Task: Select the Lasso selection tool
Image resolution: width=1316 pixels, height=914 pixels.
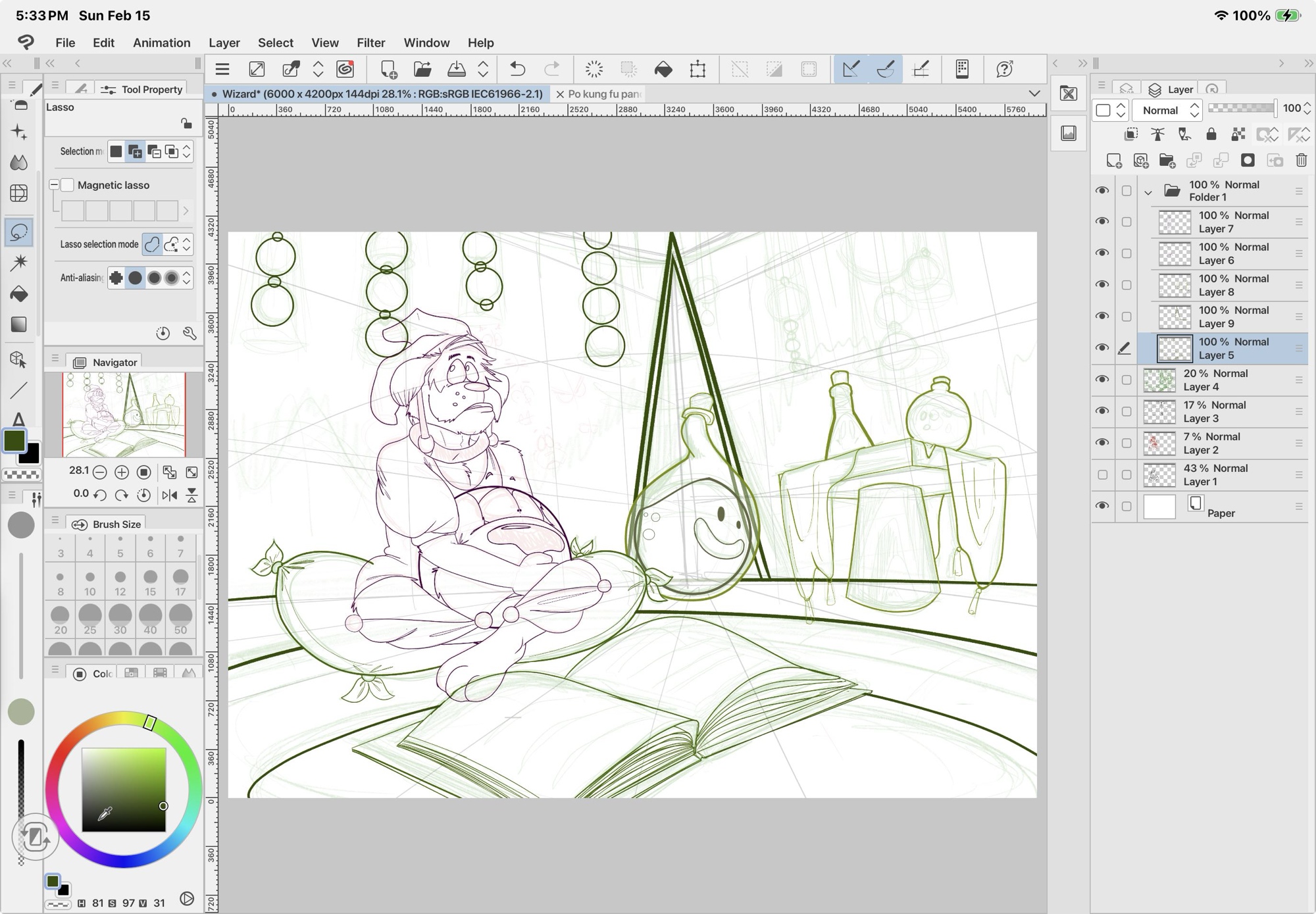Action: pyautogui.click(x=19, y=232)
